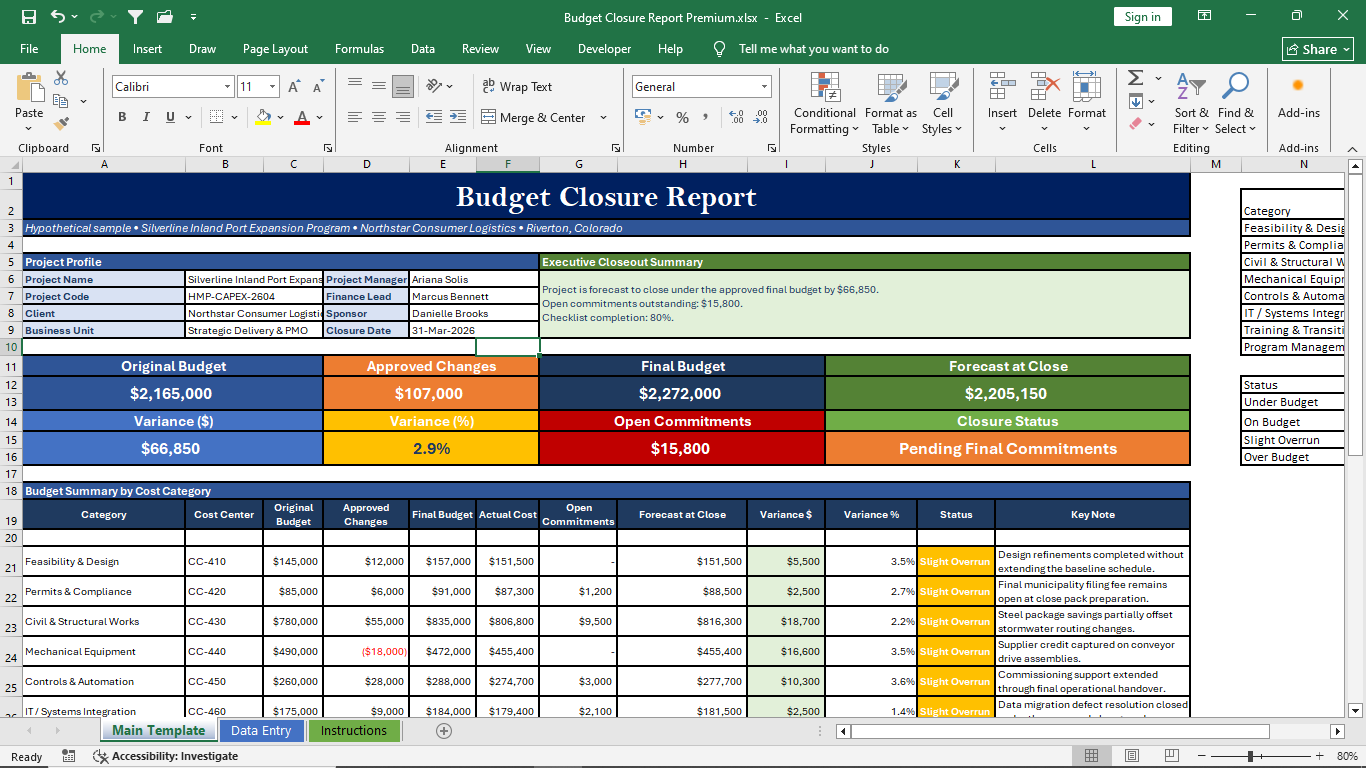The image size is (1366, 770).
Task: Decrease the cell indent
Action: pos(434,117)
